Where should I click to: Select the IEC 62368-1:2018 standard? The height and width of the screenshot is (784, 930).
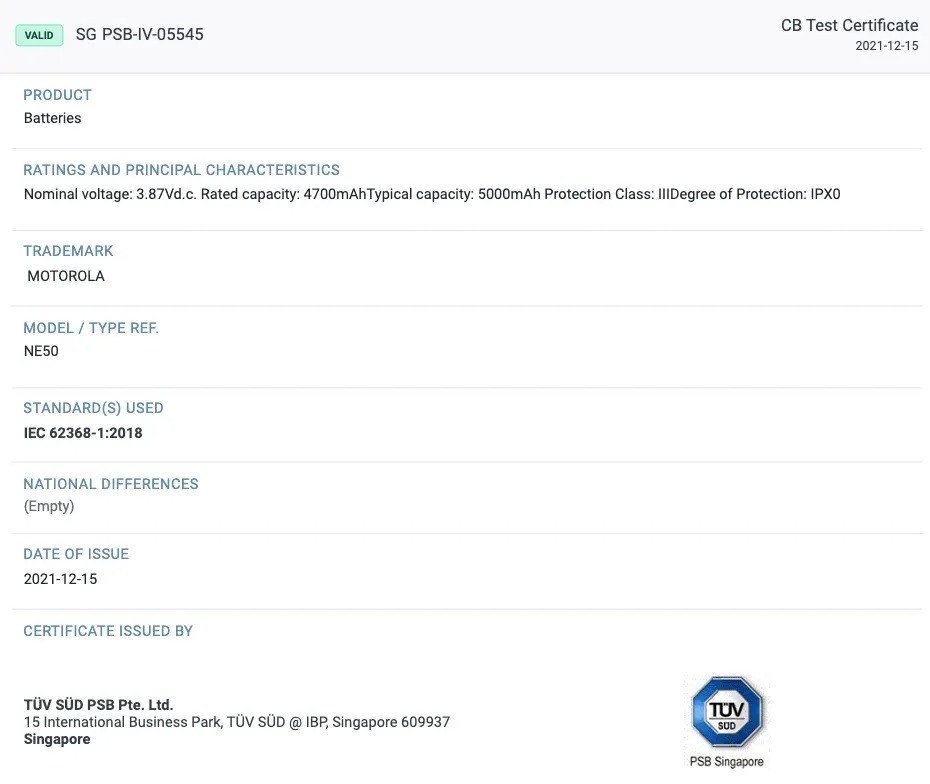click(83, 433)
